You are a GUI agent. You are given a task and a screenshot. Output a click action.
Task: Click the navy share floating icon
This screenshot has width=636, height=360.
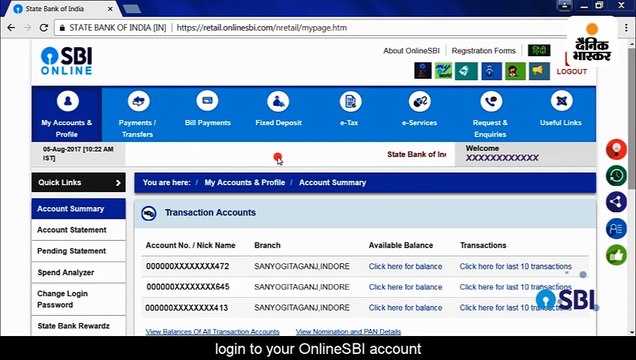pyautogui.click(x=616, y=201)
